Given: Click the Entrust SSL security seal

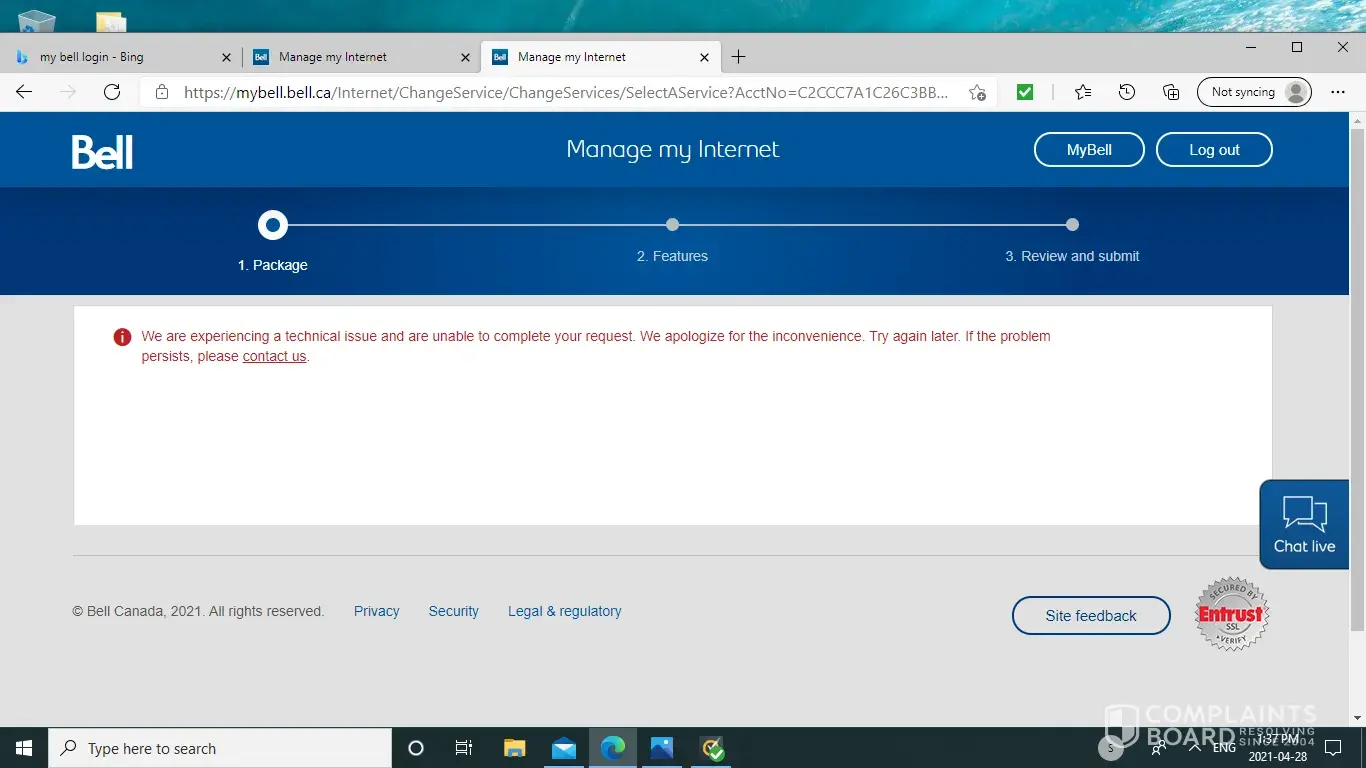Looking at the screenshot, I should coord(1232,613).
